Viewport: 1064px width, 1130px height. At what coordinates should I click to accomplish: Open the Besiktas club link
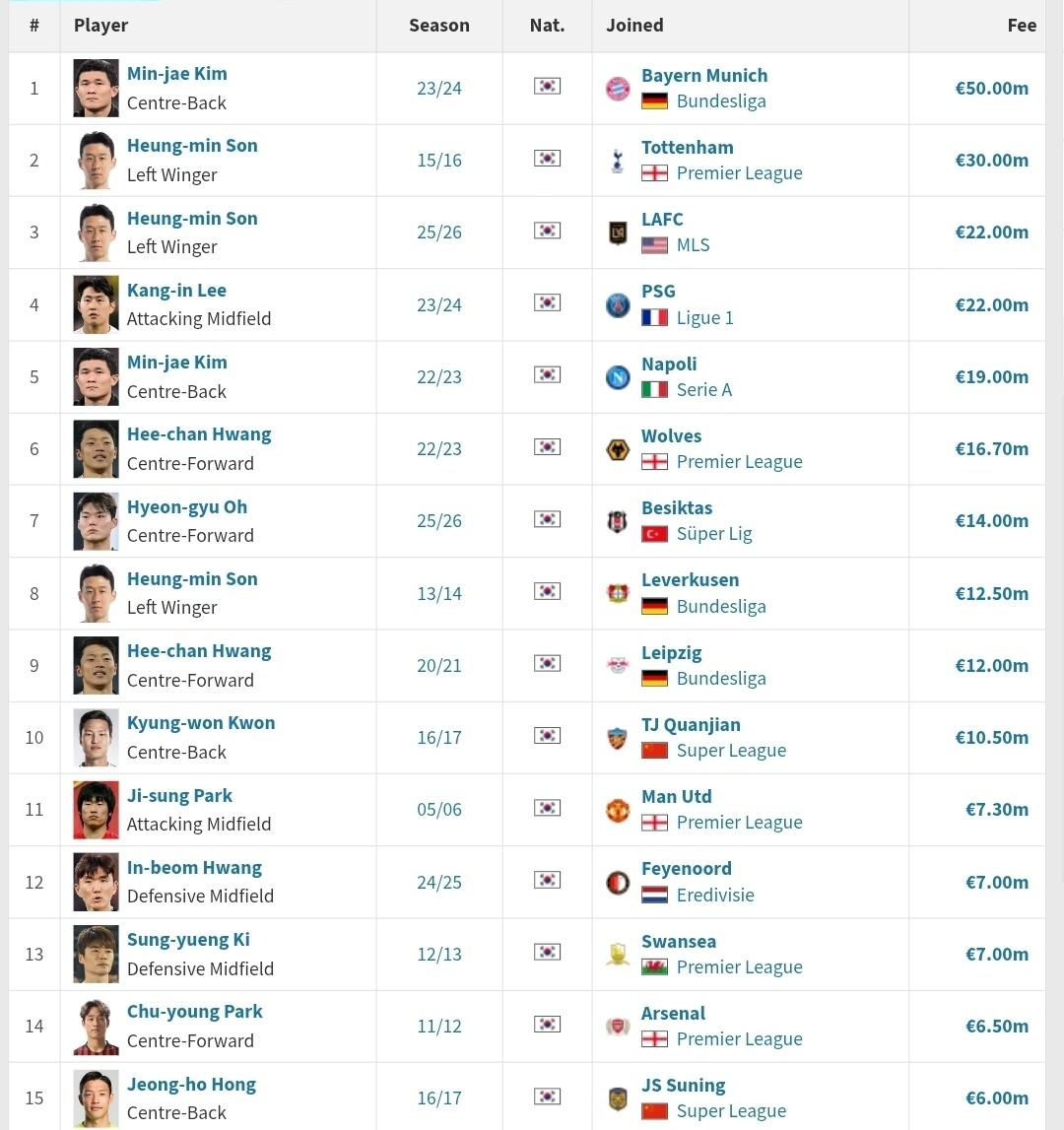click(677, 508)
